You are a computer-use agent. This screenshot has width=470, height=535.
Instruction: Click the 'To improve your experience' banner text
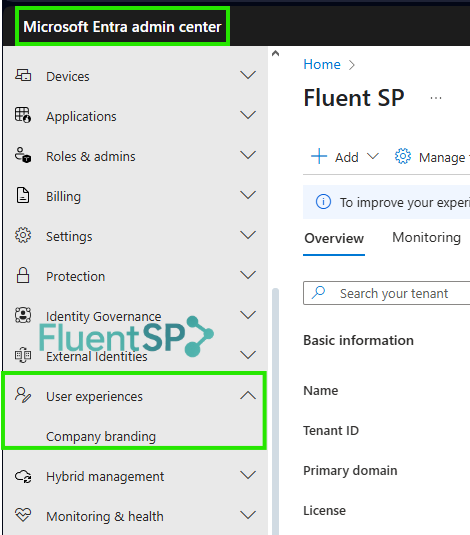click(x=405, y=203)
